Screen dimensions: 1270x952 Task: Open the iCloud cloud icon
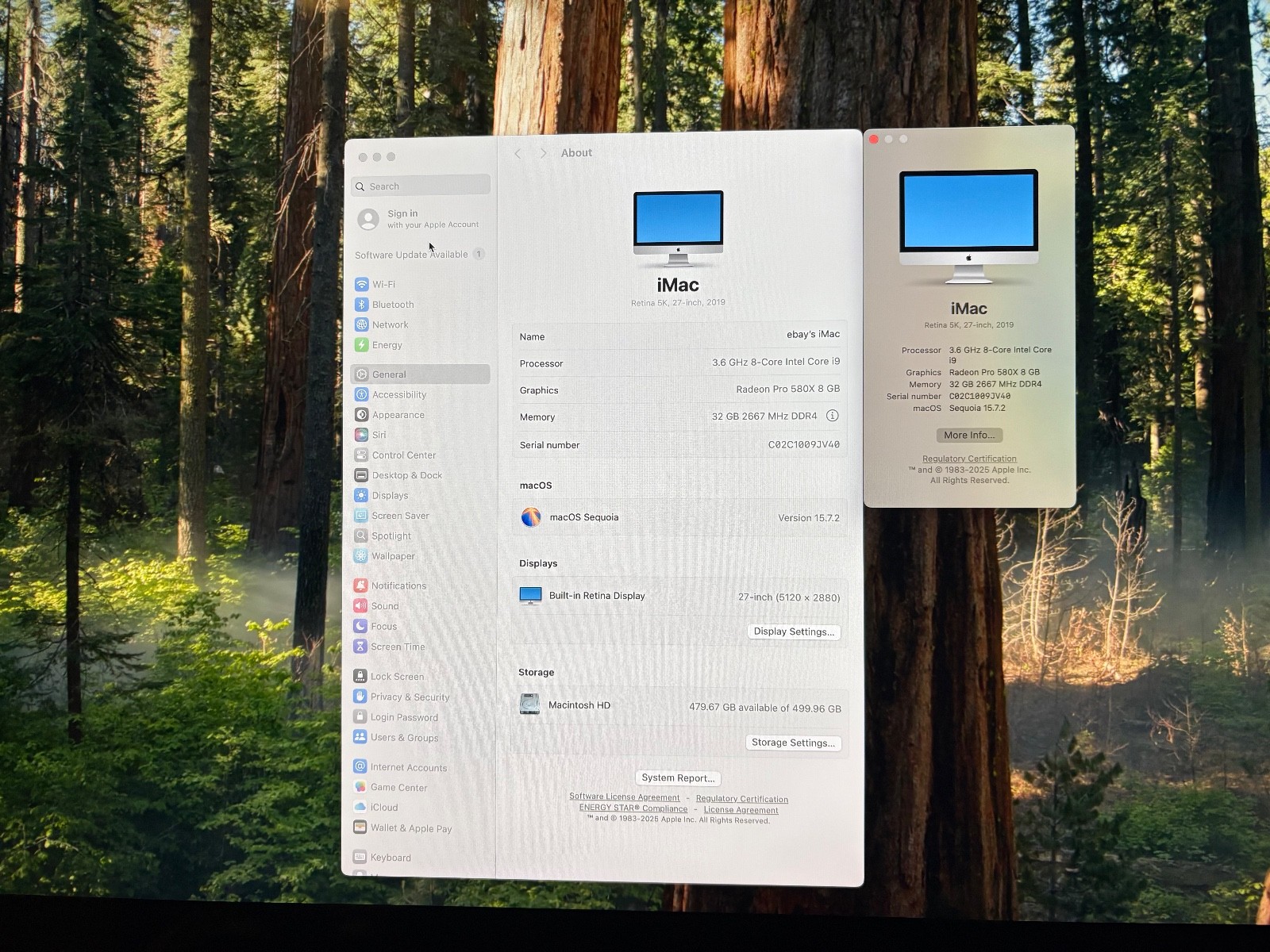click(360, 807)
